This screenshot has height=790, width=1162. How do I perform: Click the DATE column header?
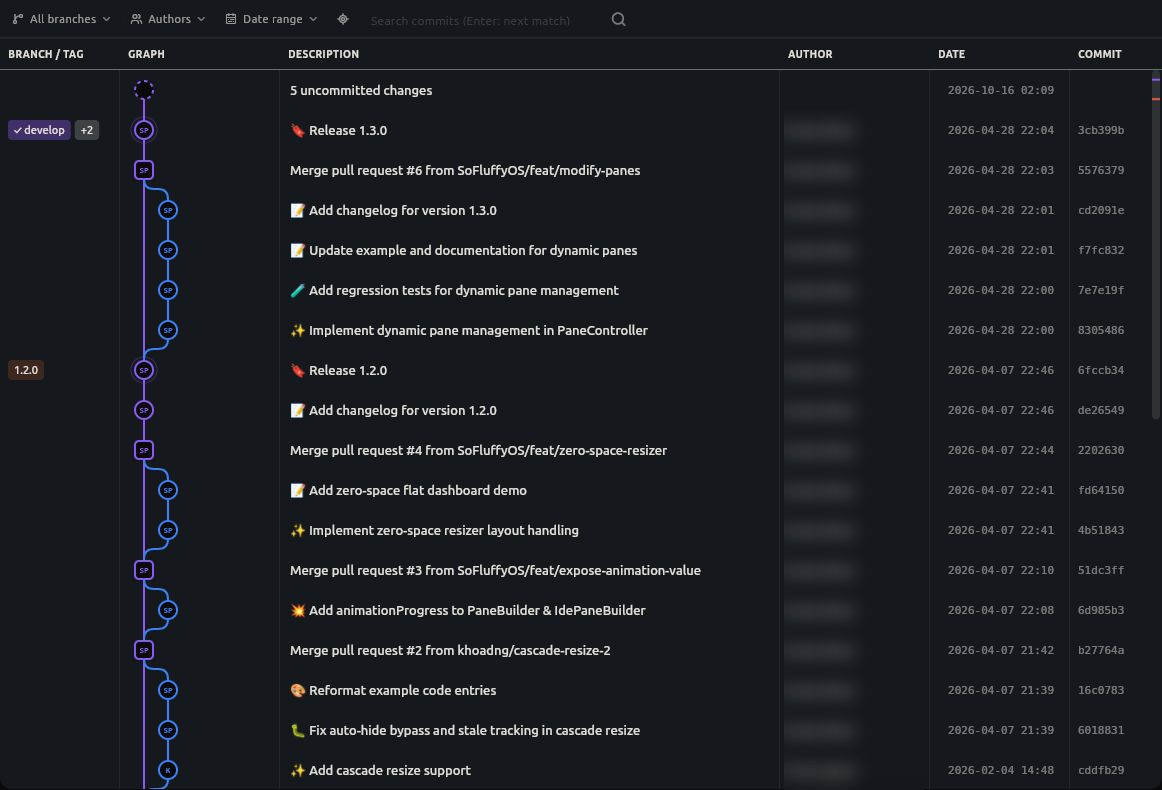pyautogui.click(x=952, y=54)
